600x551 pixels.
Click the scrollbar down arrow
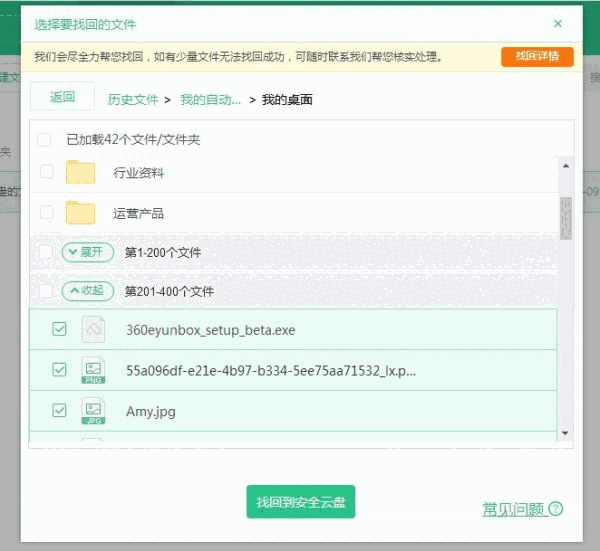565,433
